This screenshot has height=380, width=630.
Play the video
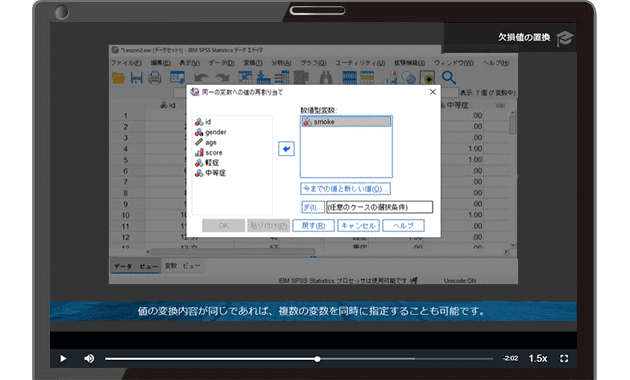[63, 358]
